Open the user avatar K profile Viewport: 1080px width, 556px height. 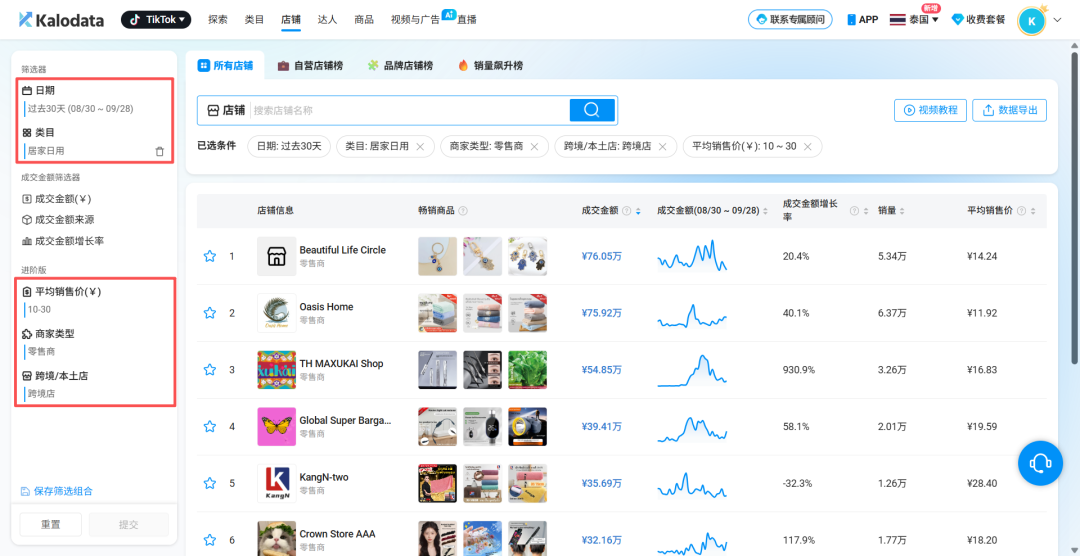click(1031, 20)
